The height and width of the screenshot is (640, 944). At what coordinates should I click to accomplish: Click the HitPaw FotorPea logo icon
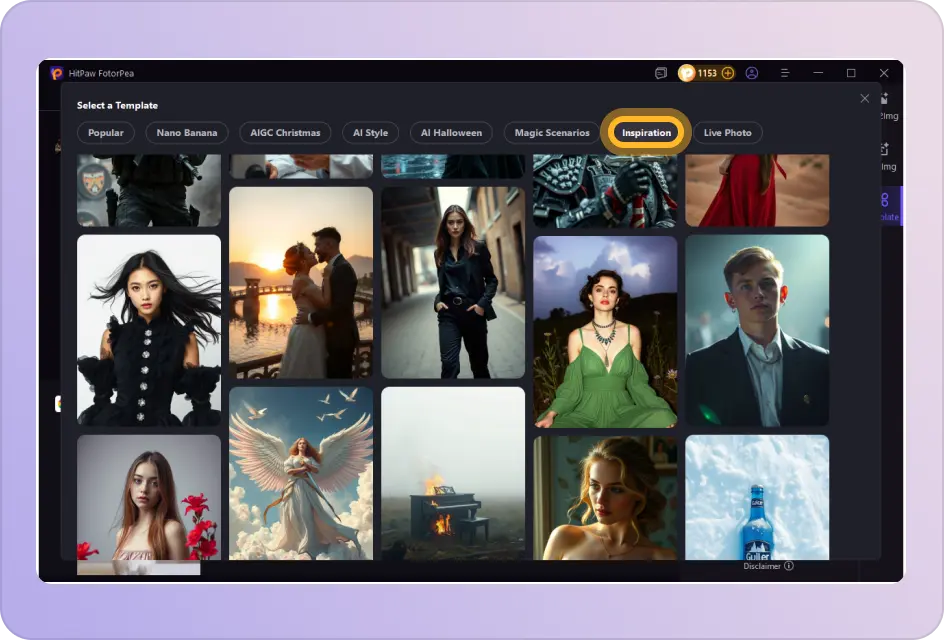pos(57,73)
